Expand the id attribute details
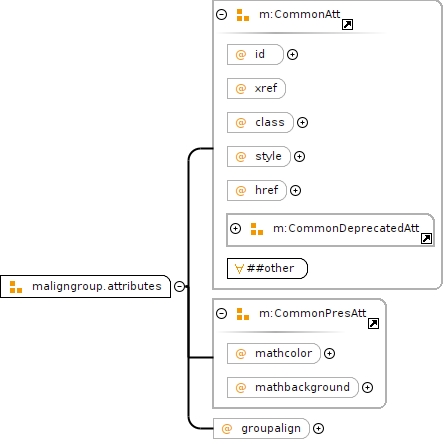Image resolution: width=444 pixels, height=444 pixels. coord(292,54)
